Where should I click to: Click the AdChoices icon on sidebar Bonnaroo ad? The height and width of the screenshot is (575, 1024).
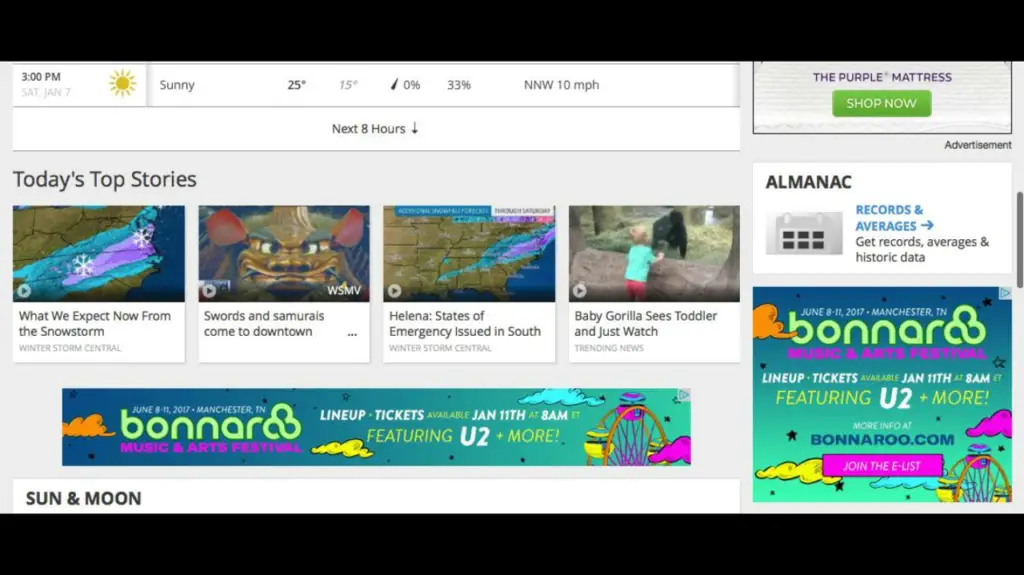point(1005,293)
